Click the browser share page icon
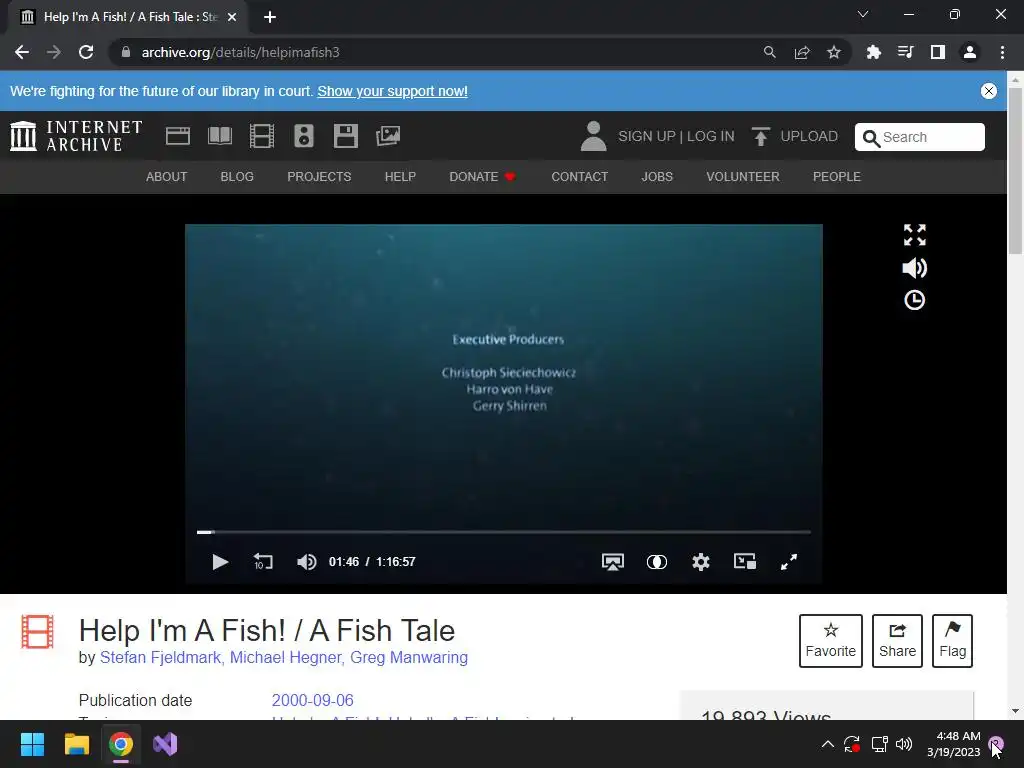The width and height of the screenshot is (1024, 768). click(801, 52)
